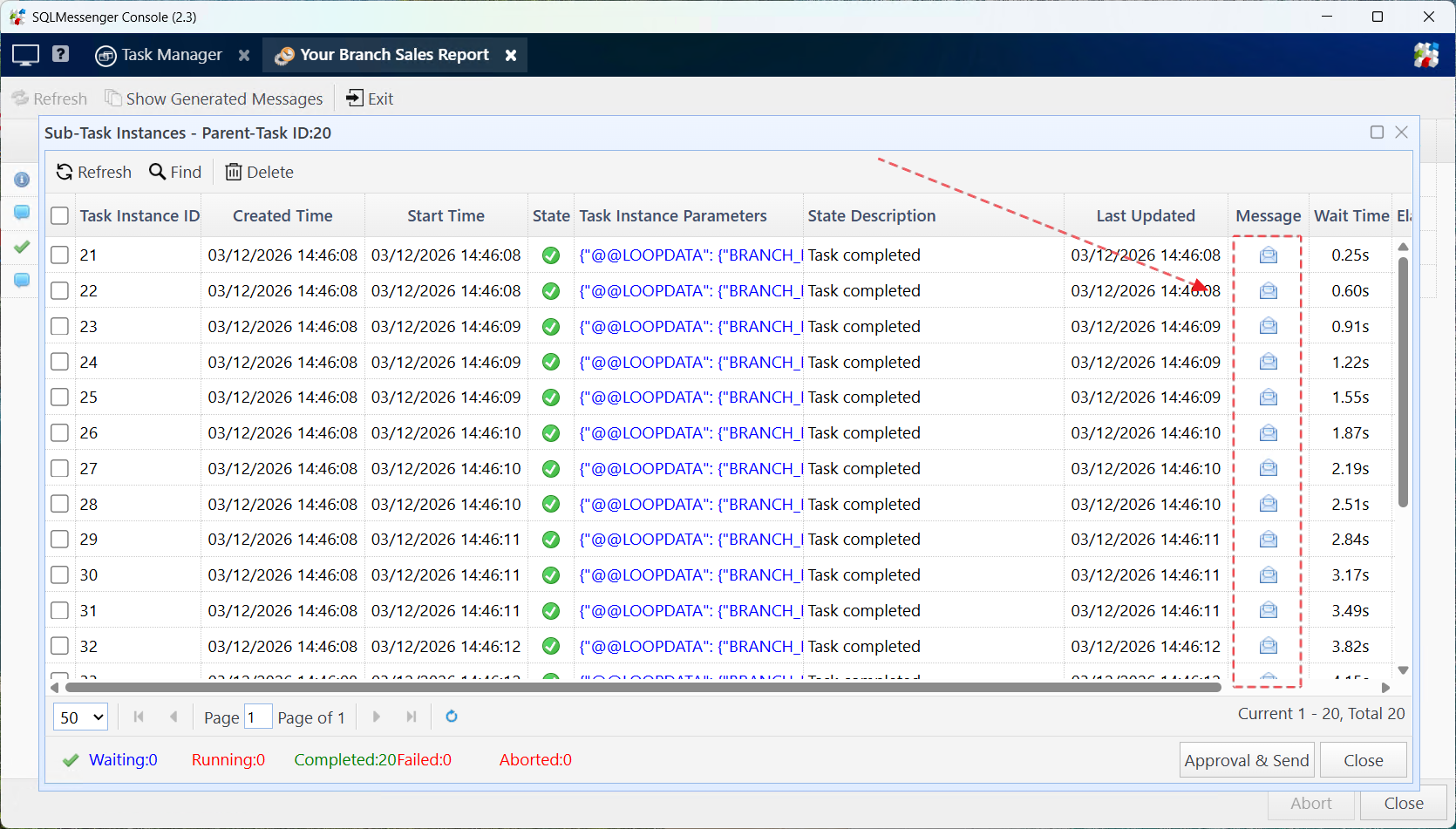Image resolution: width=1456 pixels, height=829 pixels.
Task: Click the page number input field
Action: pos(258,717)
